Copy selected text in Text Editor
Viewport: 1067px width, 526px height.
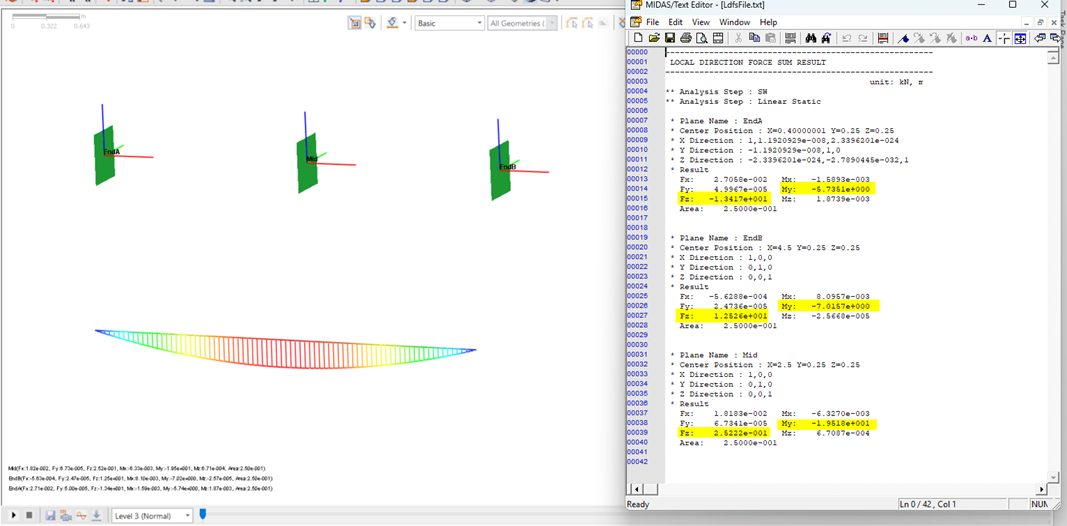754,38
